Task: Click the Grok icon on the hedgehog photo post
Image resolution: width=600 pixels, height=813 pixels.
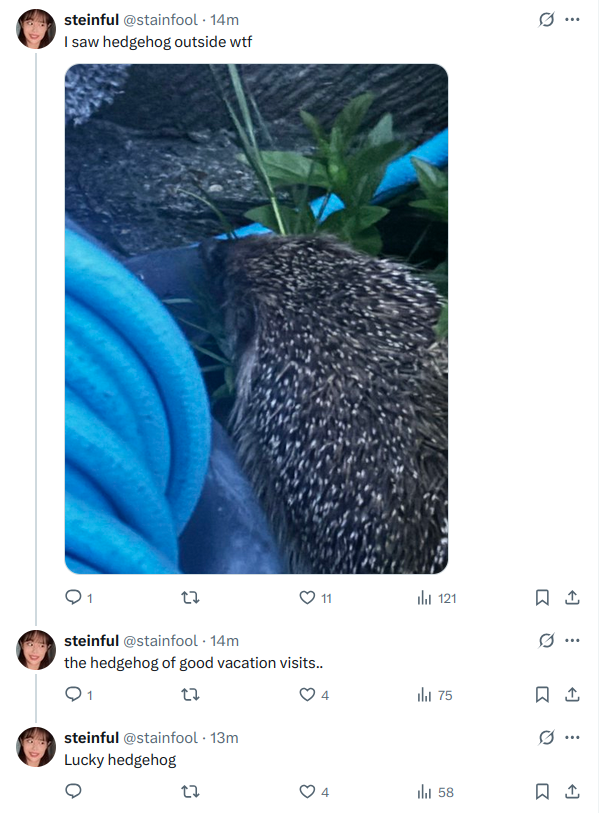Action: click(x=546, y=20)
